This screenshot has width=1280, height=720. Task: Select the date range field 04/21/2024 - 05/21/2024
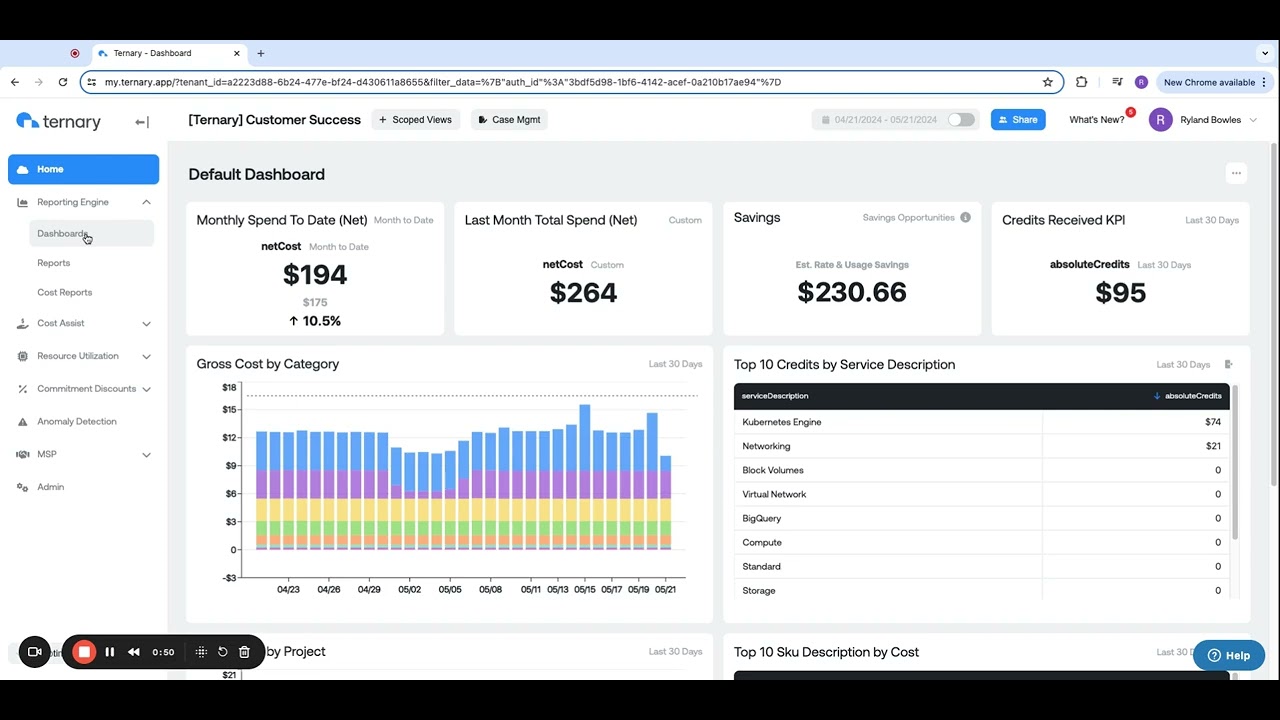click(880, 120)
